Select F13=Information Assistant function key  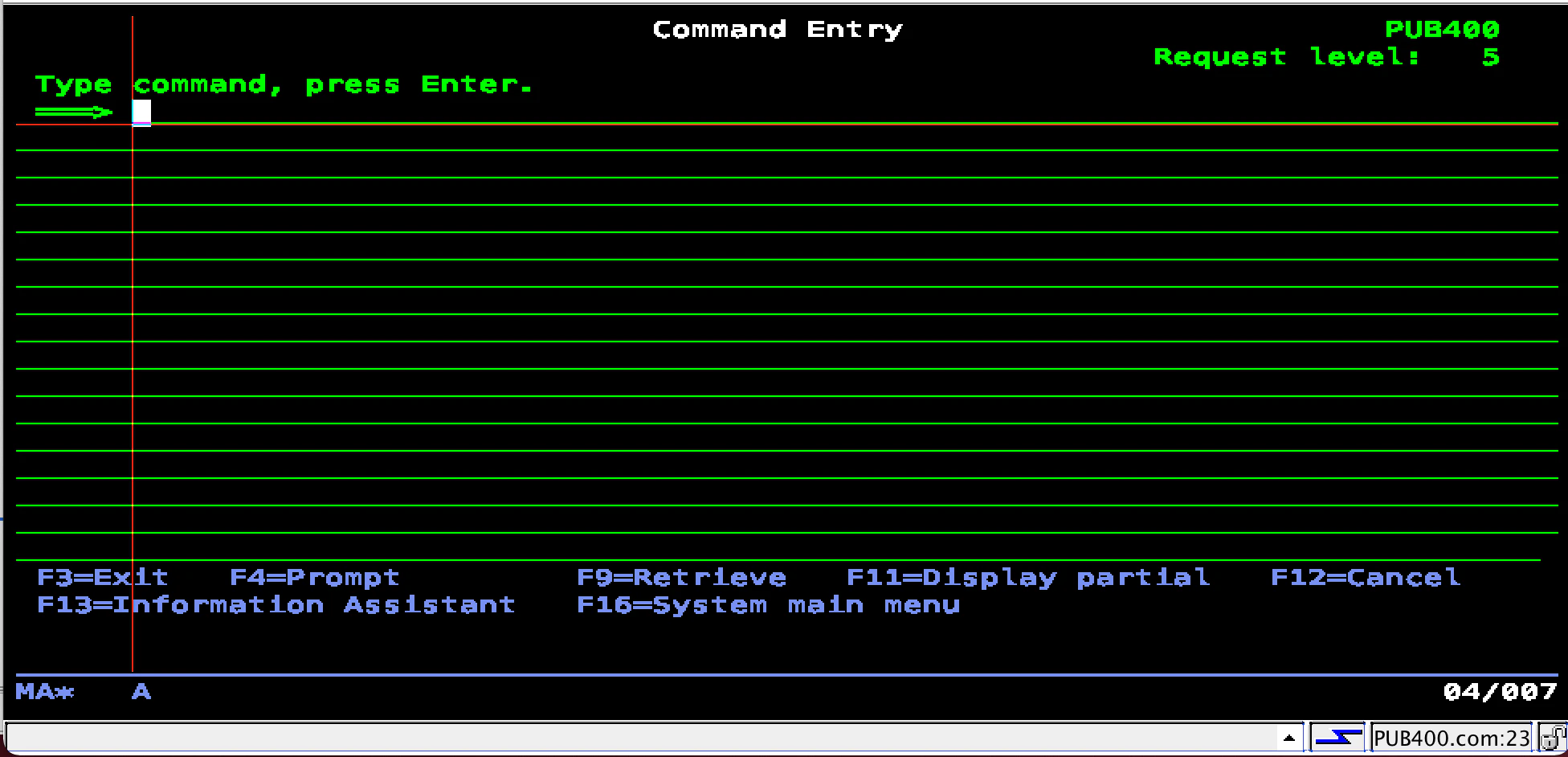(x=276, y=604)
